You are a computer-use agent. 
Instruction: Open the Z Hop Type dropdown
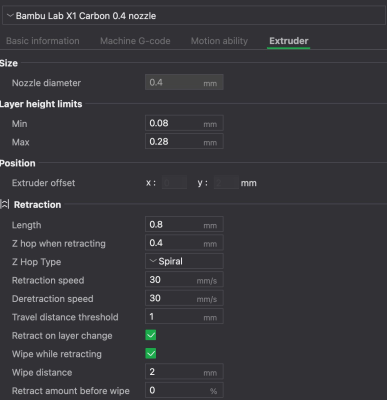click(184, 261)
